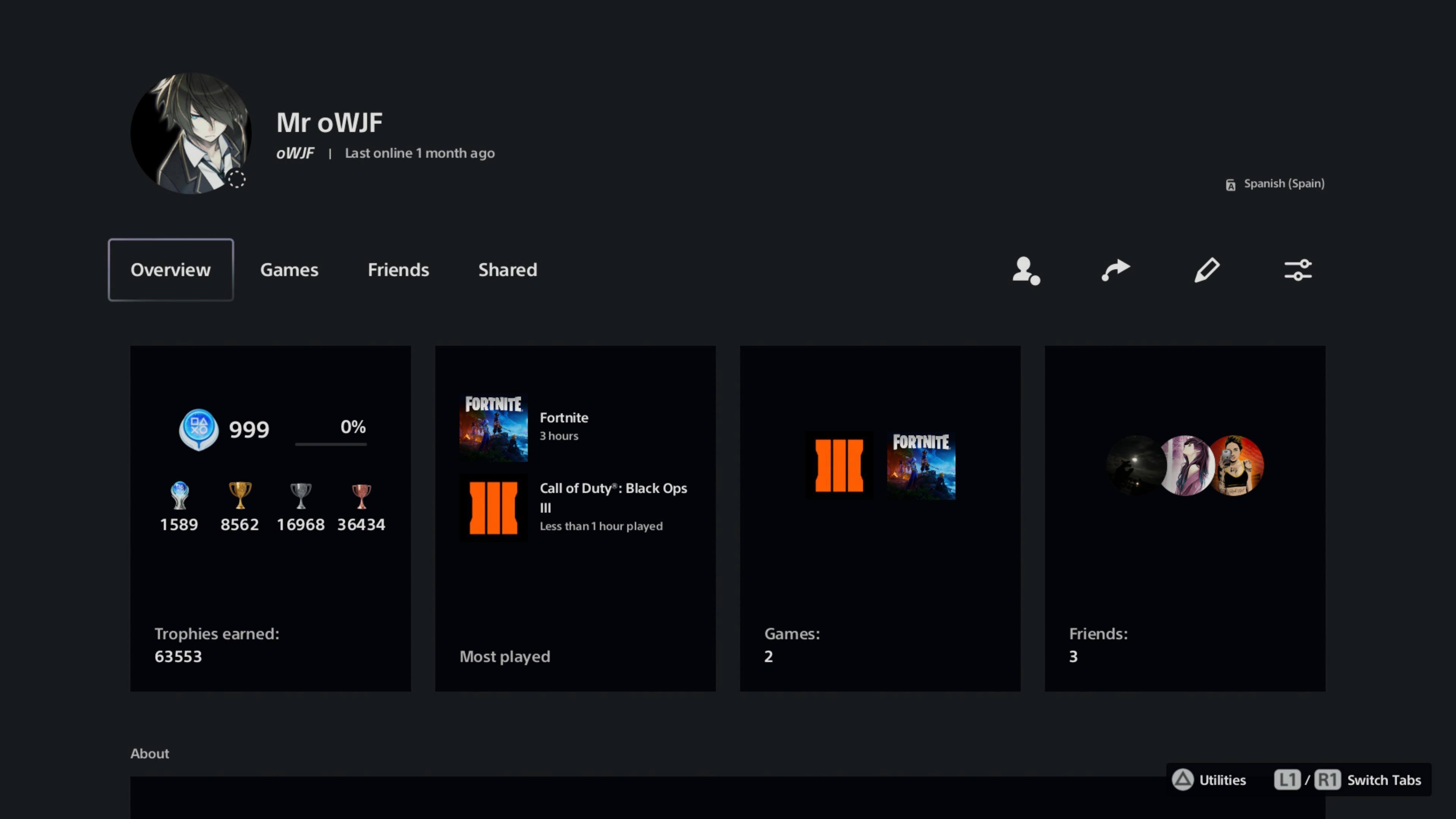Click the online status indicator on the avatar

click(236, 180)
